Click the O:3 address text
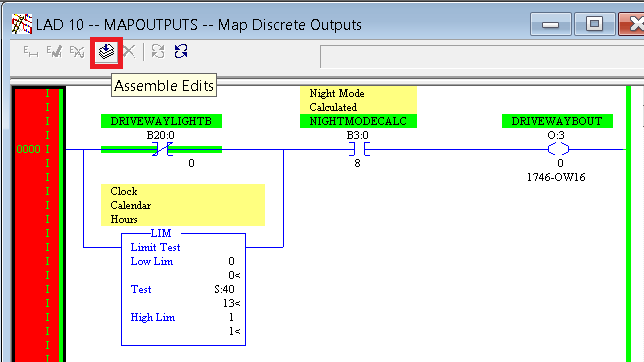 556,135
